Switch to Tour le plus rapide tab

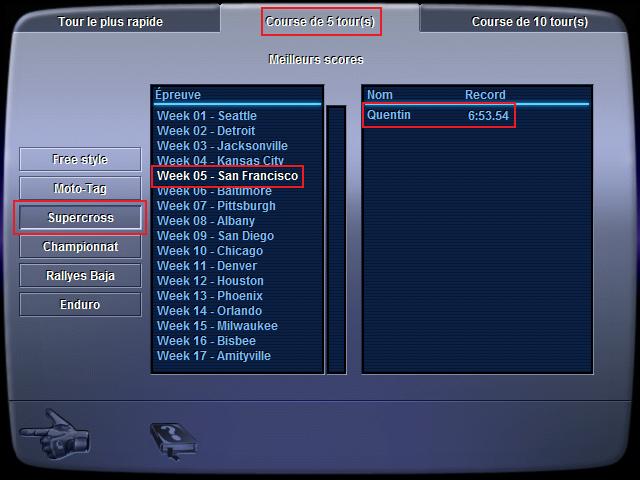coord(110,22)
